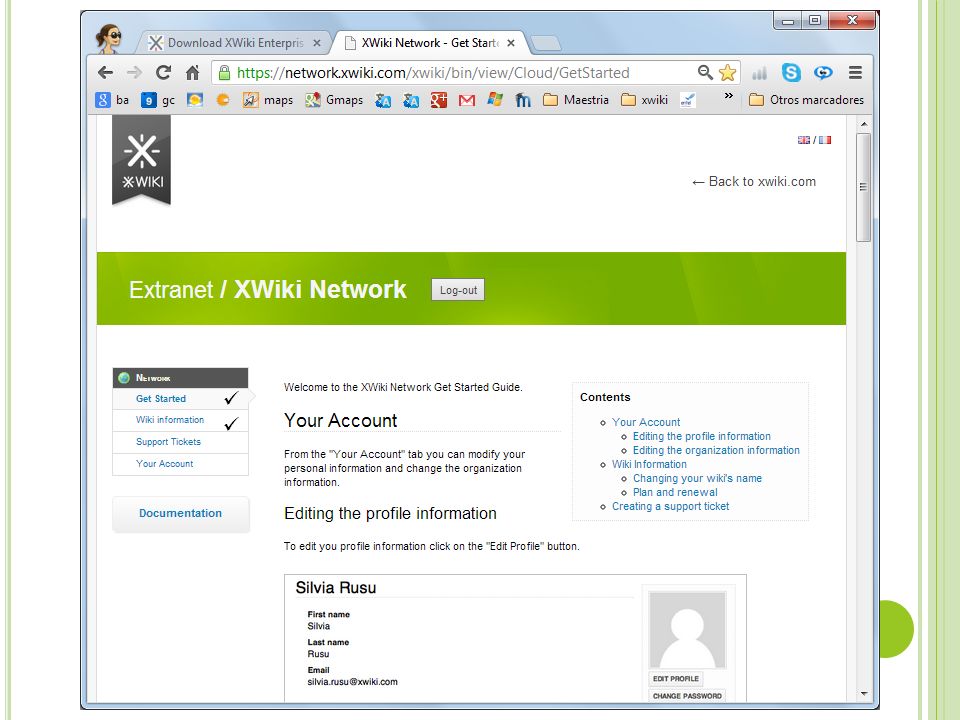Bookmark this page with the star icon

(x=727, y=73)
